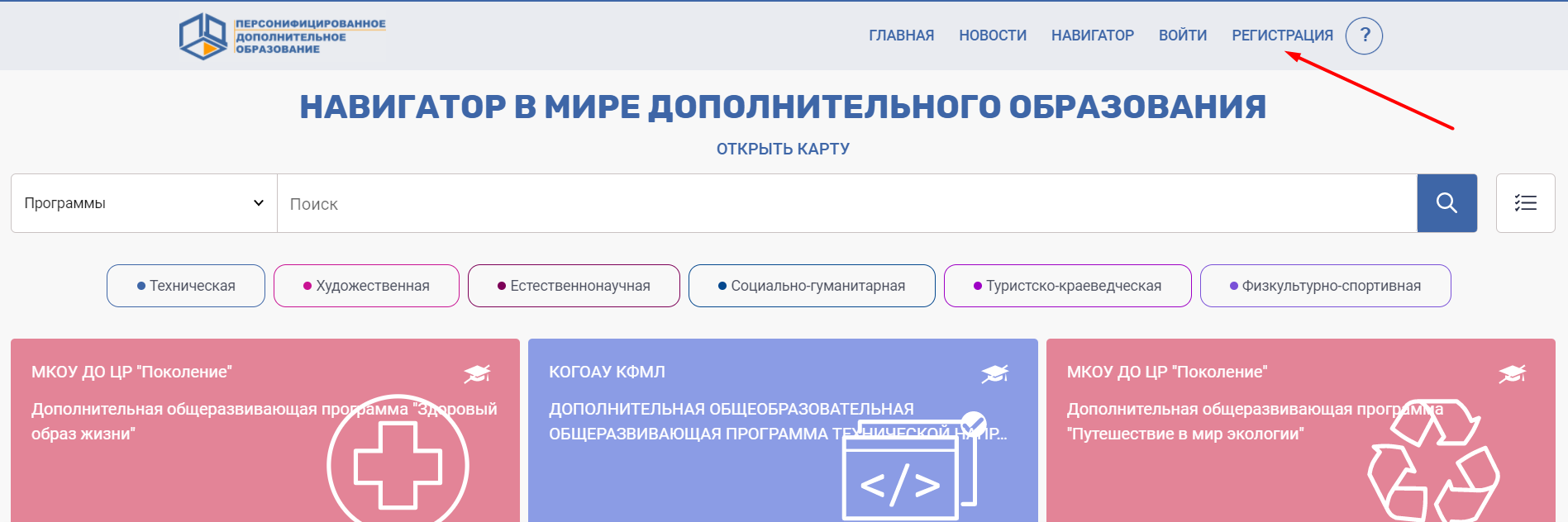Open "Здоровый образ жизни" program title
Image resolution: width=1568 pixels, height=522 pixels.
point(265,421)
